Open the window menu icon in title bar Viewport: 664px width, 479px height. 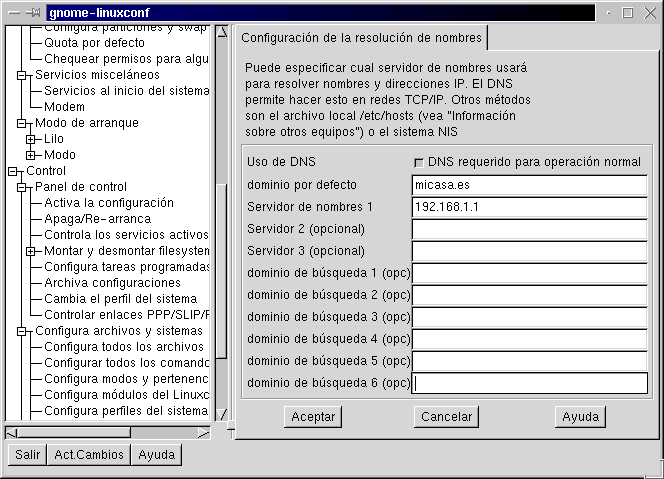(14, 13)
